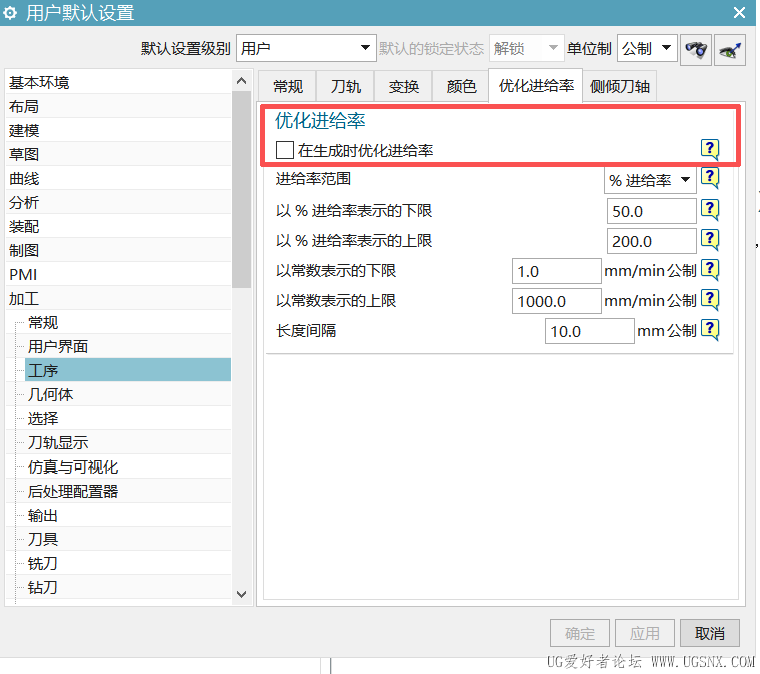This screenshot has width=760, height=674.
Task: Open help for 以 % 进给率表示的上限
Action: point(710,239)
